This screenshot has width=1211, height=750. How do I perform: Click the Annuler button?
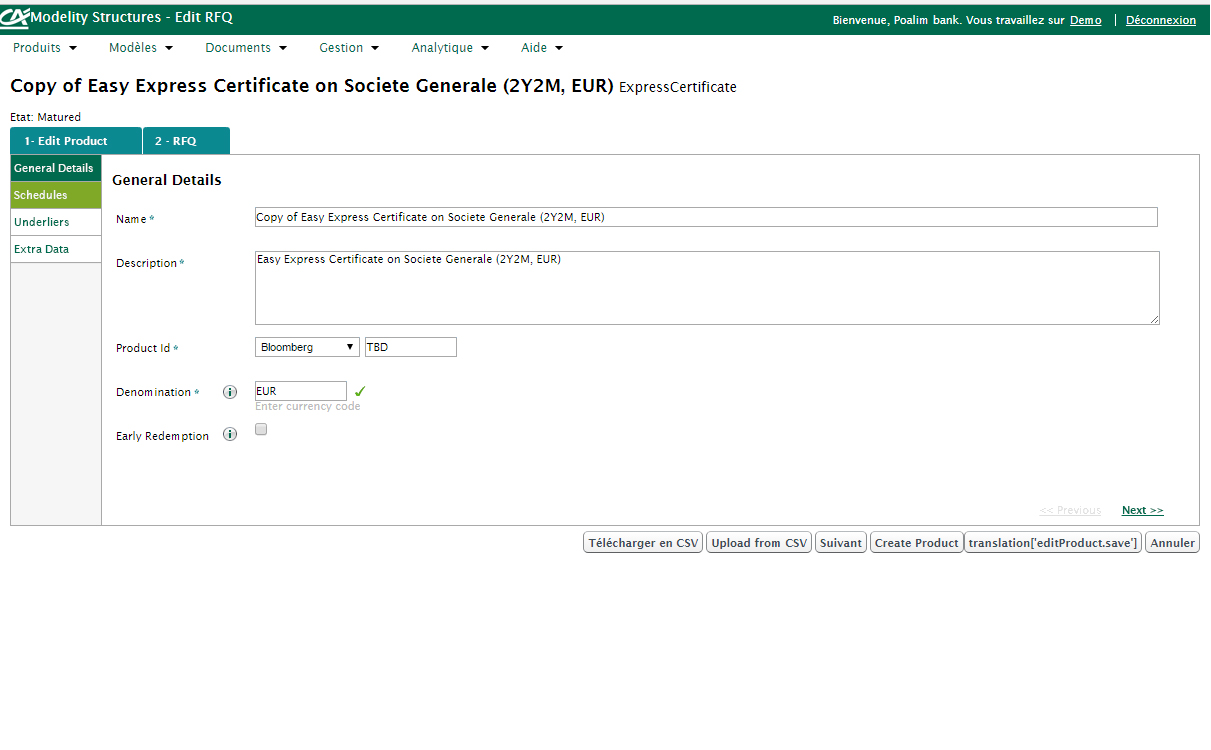1172,543
